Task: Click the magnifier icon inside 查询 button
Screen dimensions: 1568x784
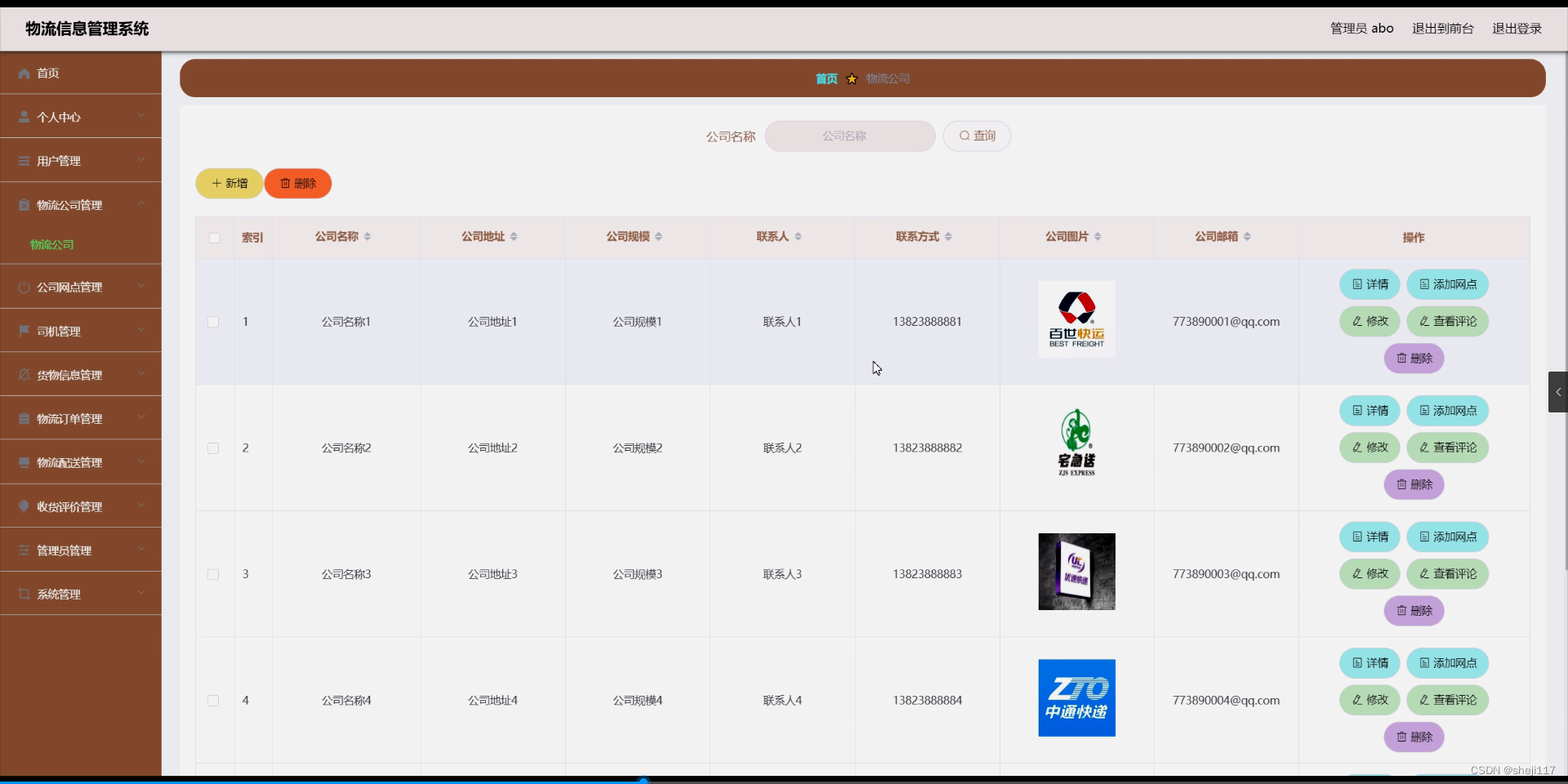Action: click(x=964, y=136)
